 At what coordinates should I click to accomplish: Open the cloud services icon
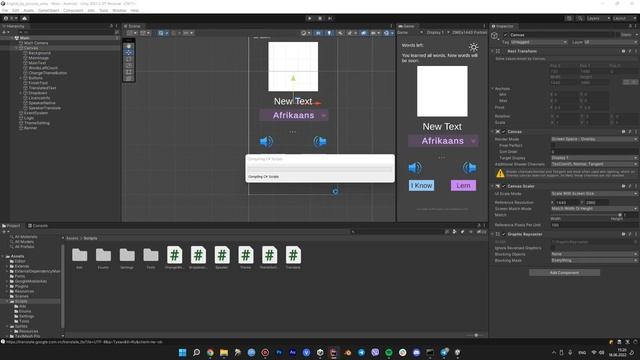(x=24, y=18)
